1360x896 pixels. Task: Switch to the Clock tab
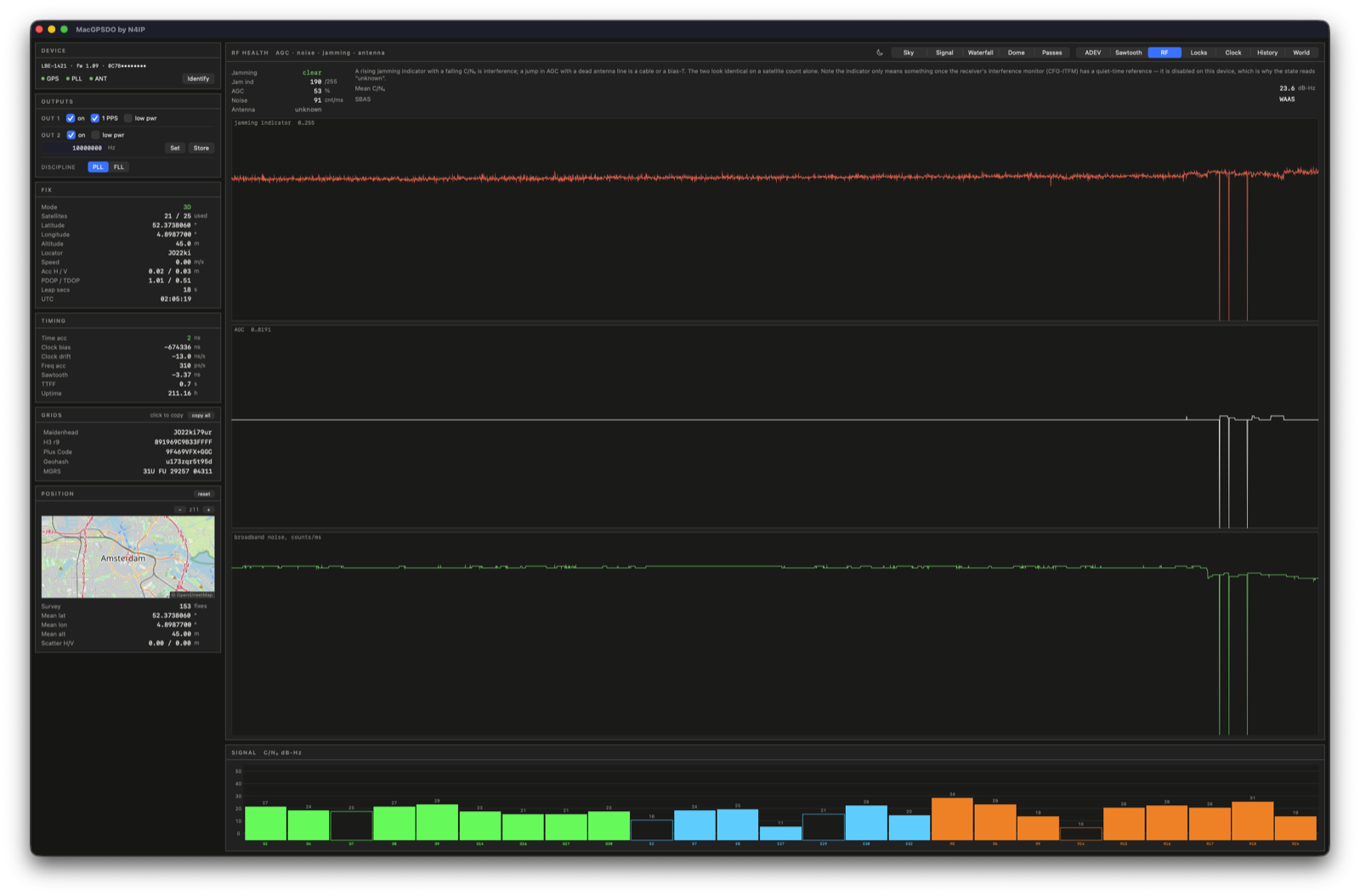click(x=1233, y=53)
